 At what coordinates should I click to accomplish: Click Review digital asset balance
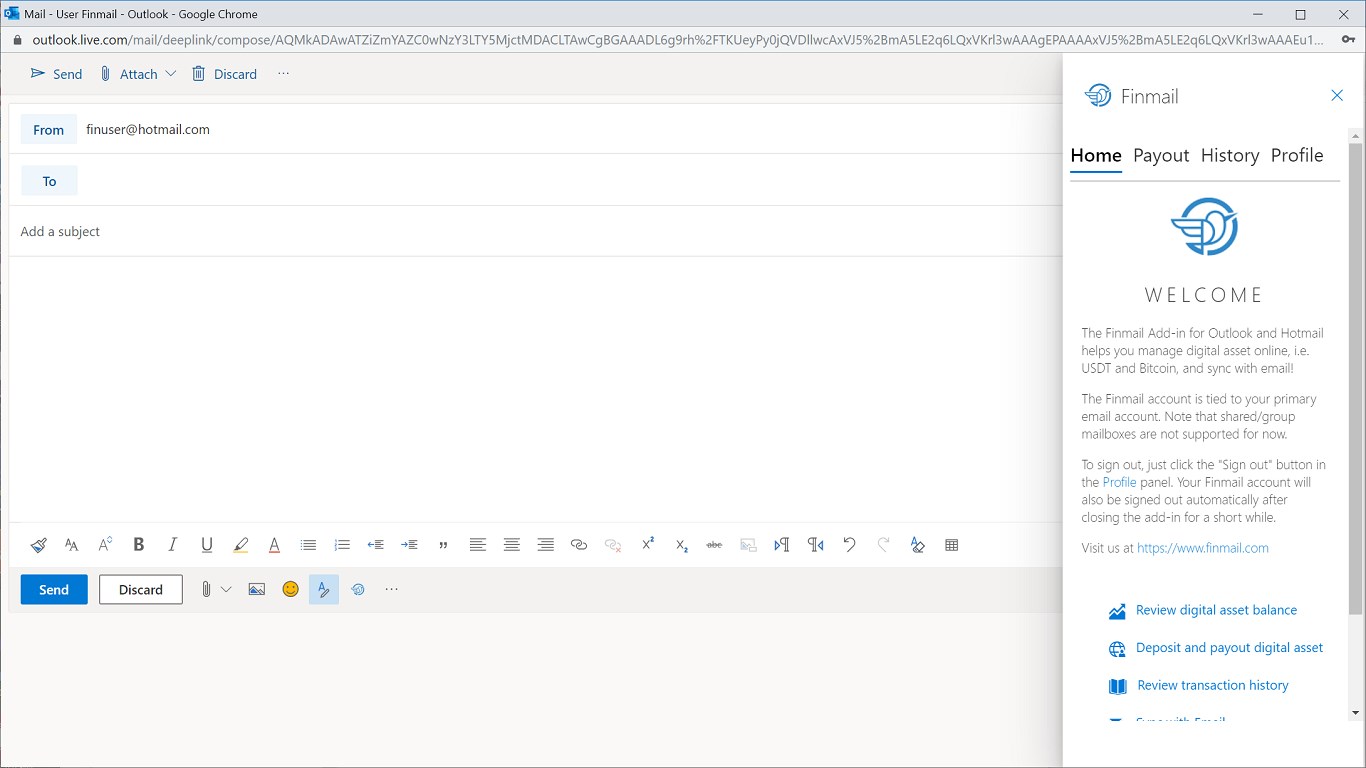(1216, 610)
